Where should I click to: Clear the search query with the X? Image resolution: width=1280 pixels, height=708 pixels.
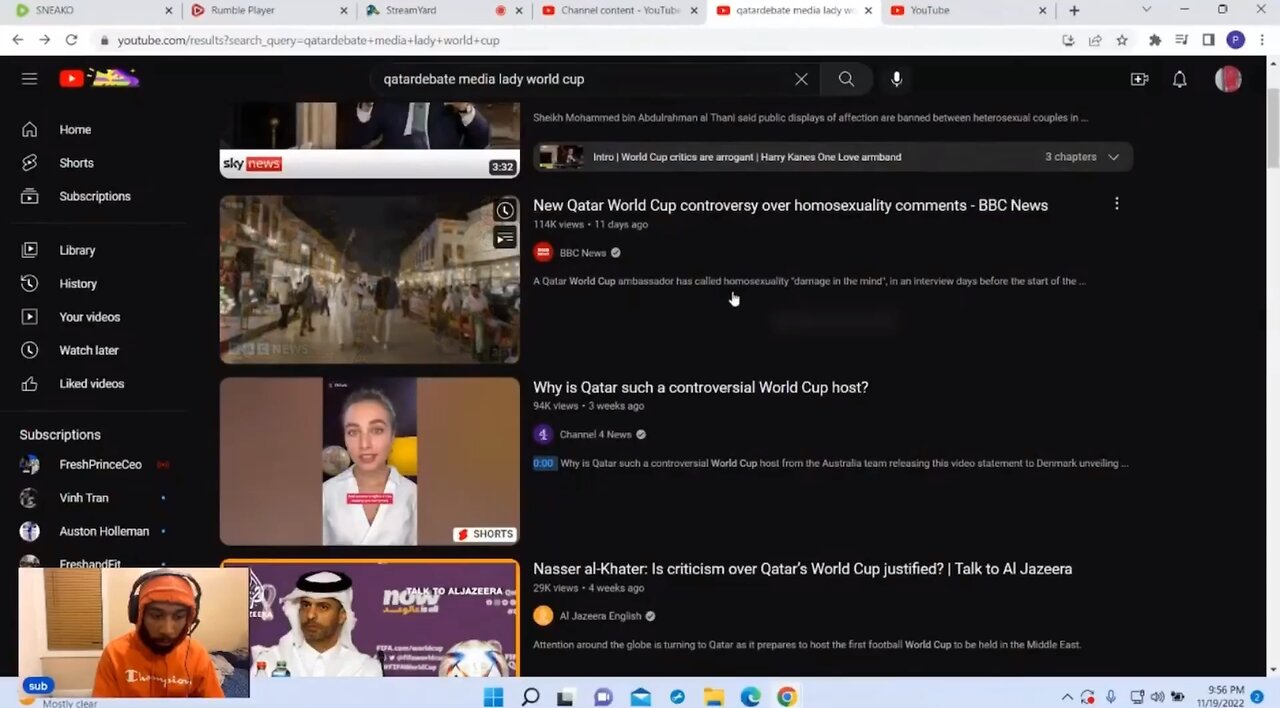(801, 79)
